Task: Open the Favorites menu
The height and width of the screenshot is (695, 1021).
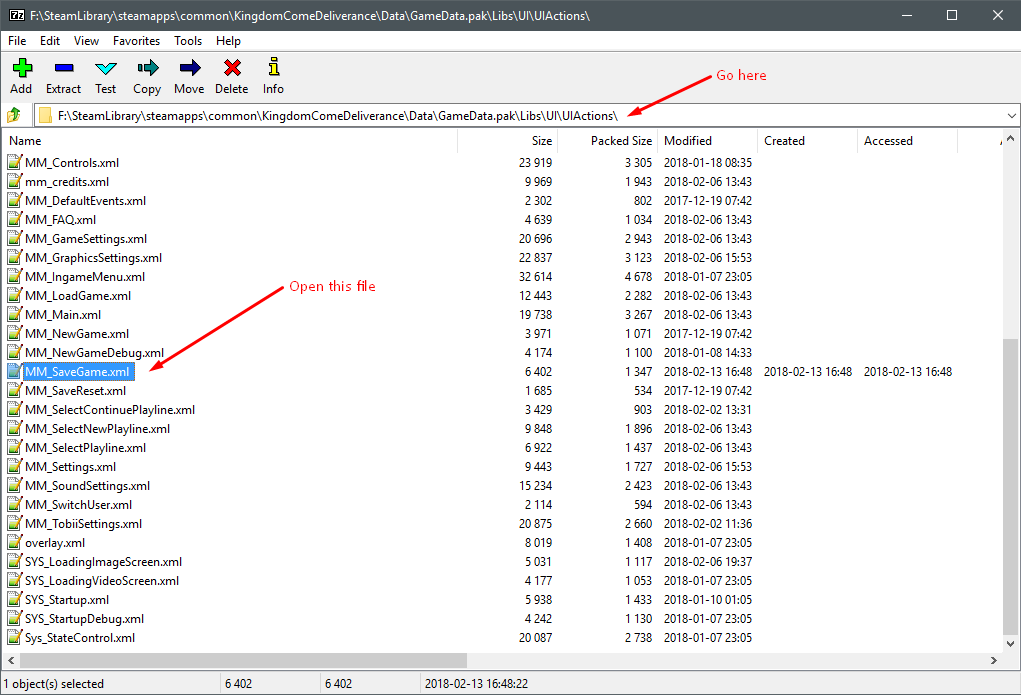Action: [x=136, y=41]
